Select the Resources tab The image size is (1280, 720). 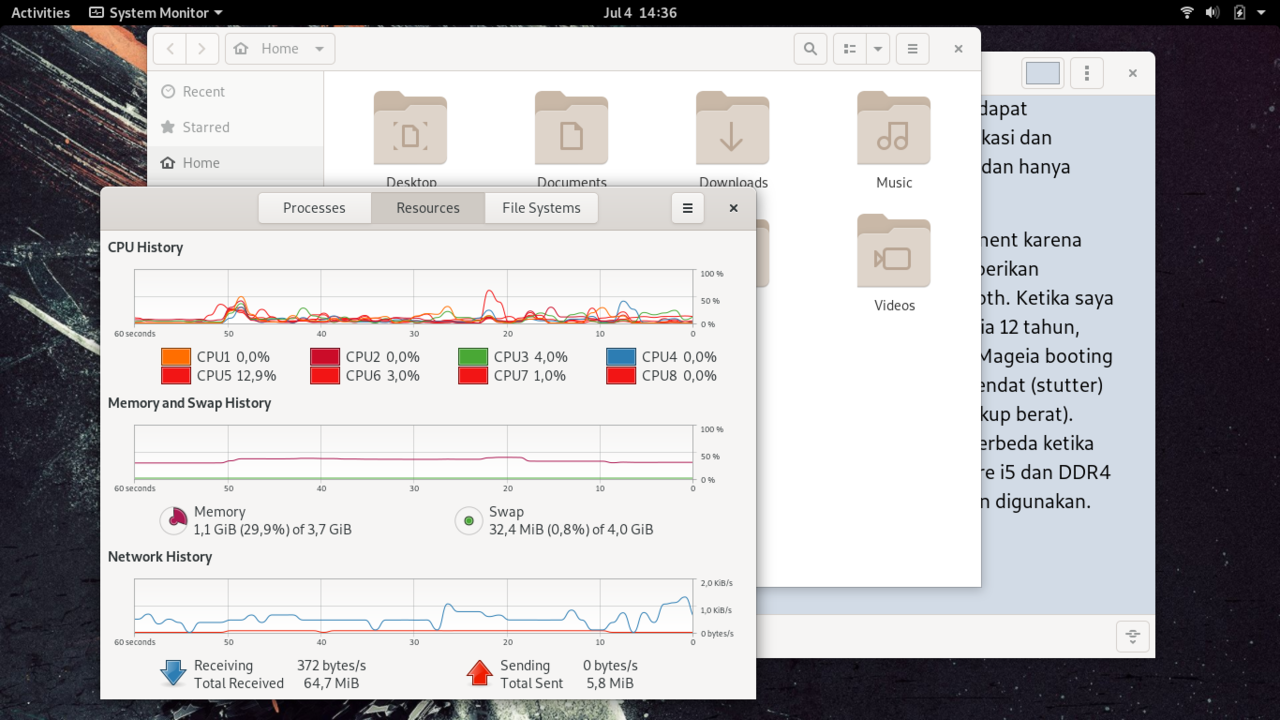coord(428,208)
